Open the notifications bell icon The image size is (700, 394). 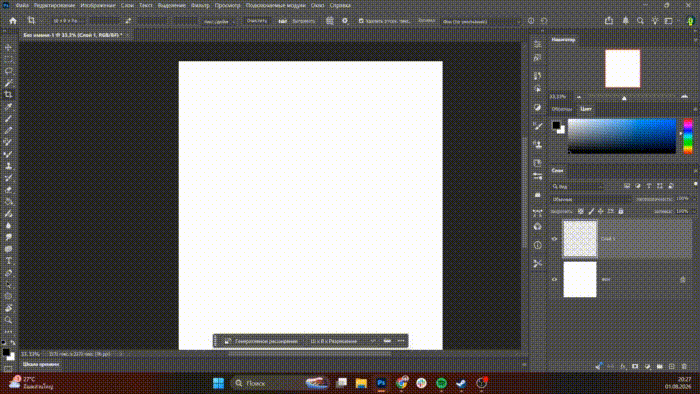pyautogui.click(x=625, y=21)
